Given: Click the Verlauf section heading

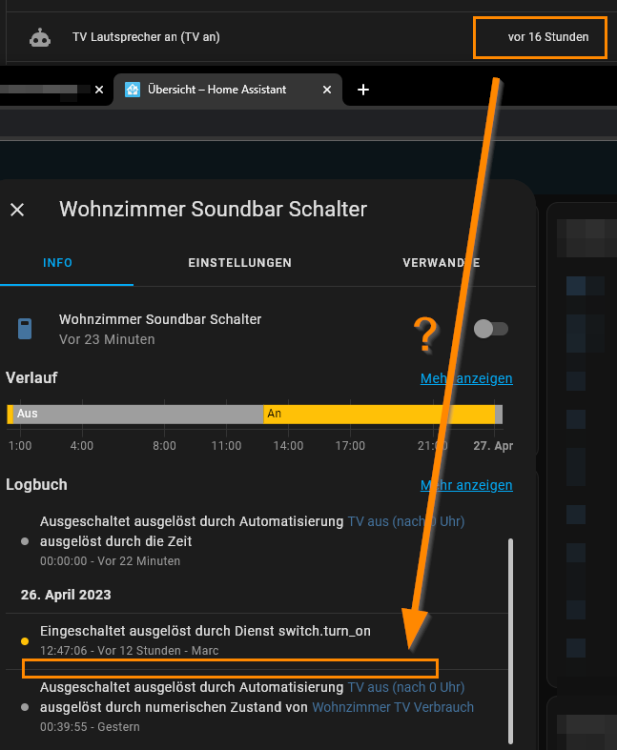Looking at the screenshot, I should tap(32, 377).
